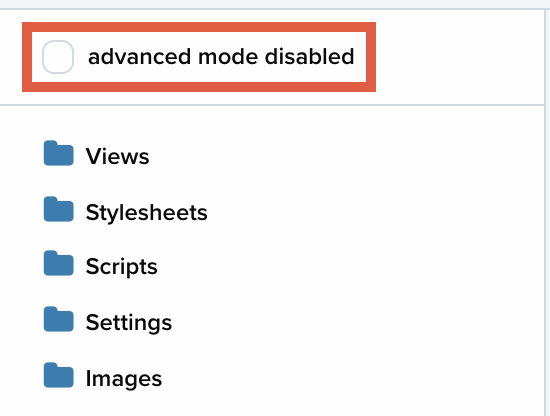The height and width of the screenshot is (416, 550).
Task: Click the Images folder icon
Action: 59,375
